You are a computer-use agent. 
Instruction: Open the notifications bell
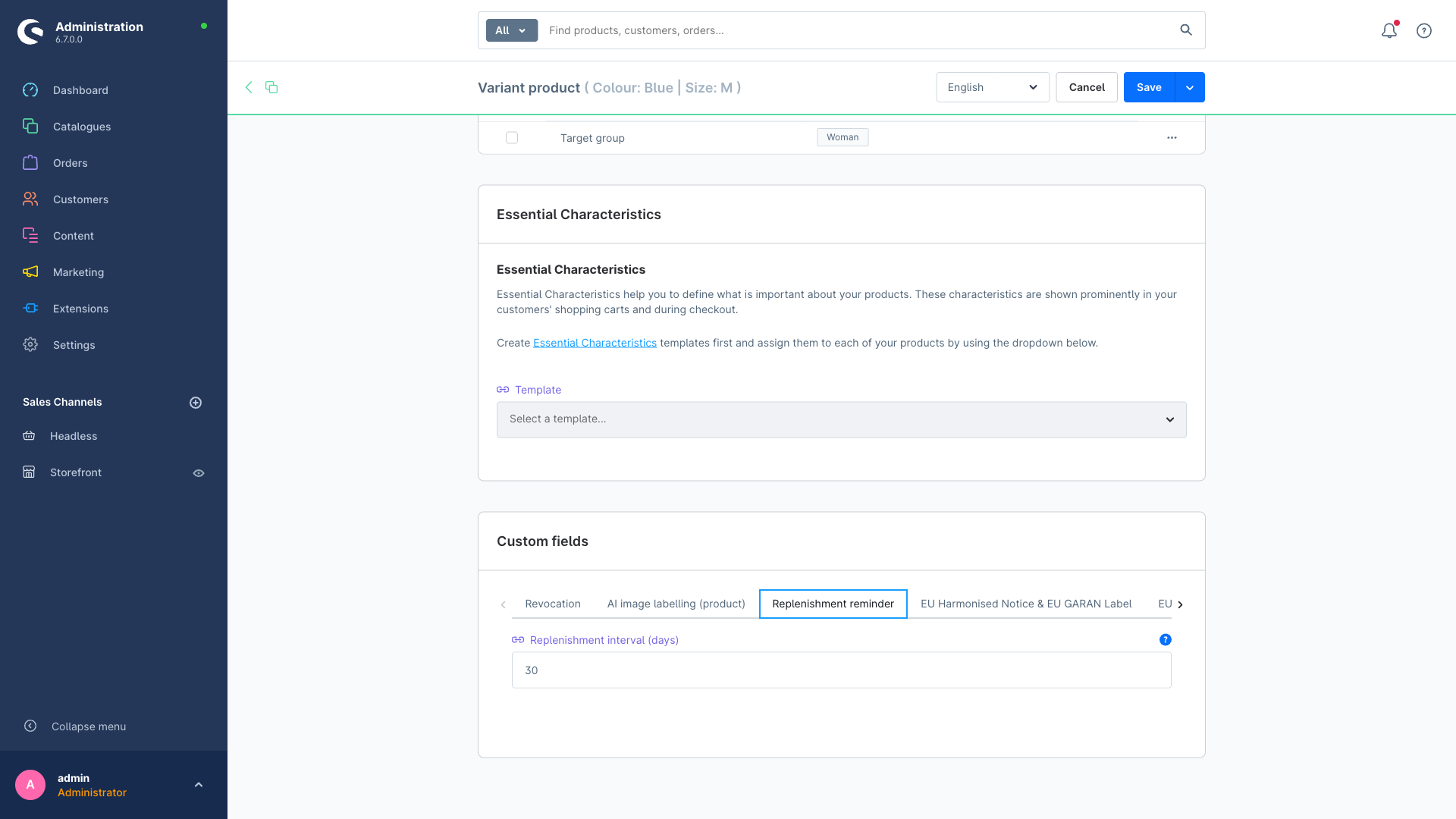pyautogui.click(x=1389, y=30)
